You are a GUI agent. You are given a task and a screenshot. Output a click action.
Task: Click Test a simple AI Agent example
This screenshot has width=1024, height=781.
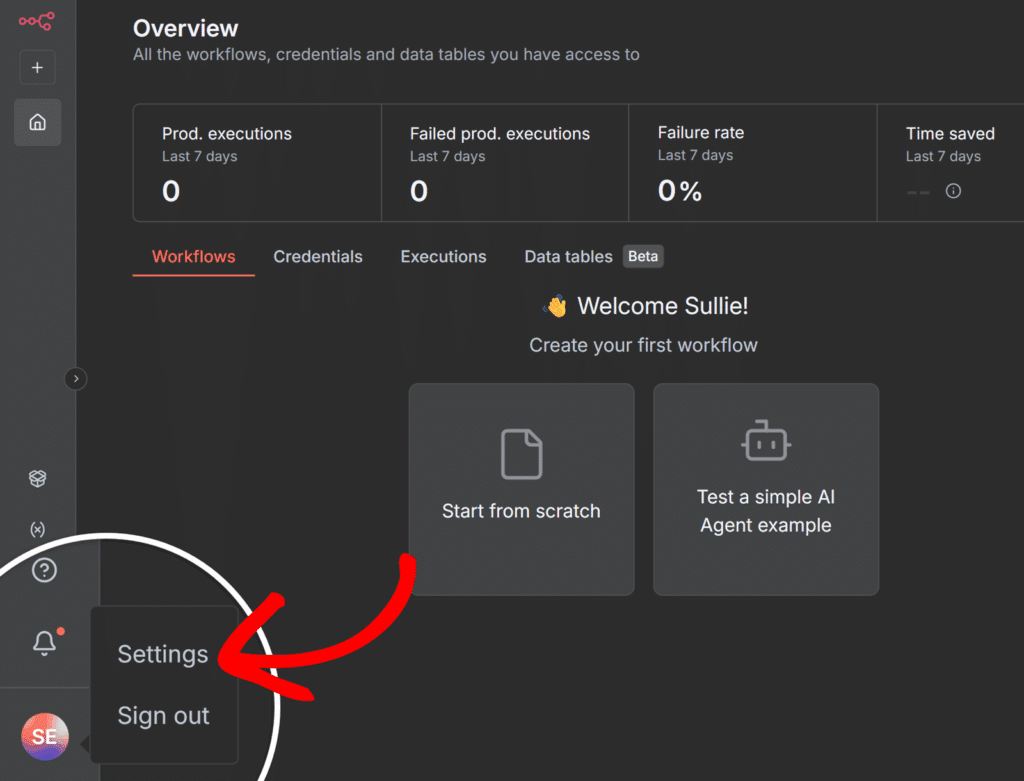tap(766, 489)
